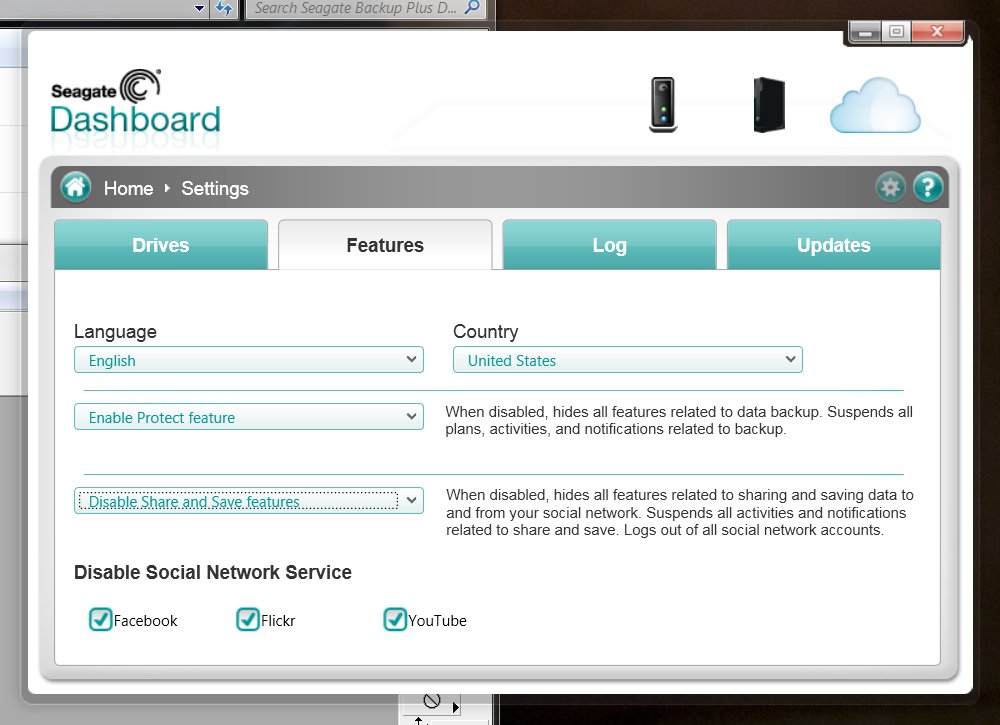1000x725 pixels.
Task: Switch to the Drives tab
Action: tap(161, 245)
